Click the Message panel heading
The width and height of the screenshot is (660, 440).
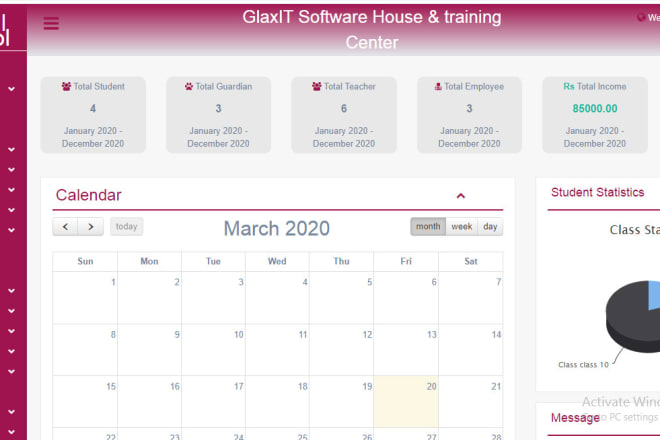click(x=575, y=418)
